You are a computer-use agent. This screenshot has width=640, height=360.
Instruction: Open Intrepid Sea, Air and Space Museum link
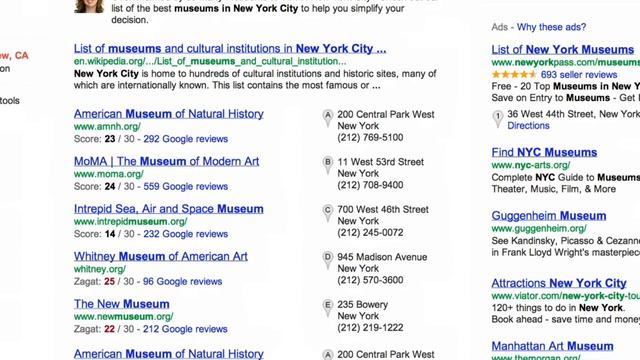tap(169, 209)
